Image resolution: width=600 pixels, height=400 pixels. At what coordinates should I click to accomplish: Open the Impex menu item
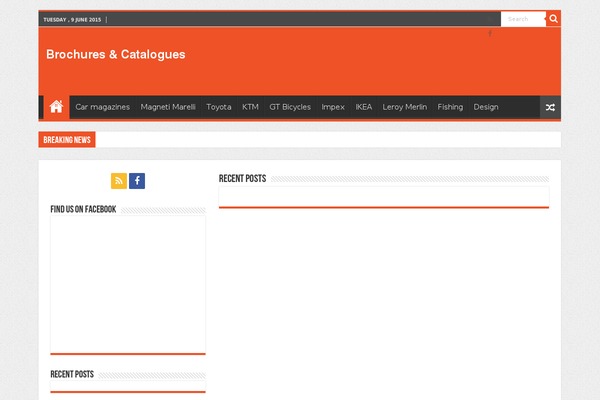coord(333,107)
